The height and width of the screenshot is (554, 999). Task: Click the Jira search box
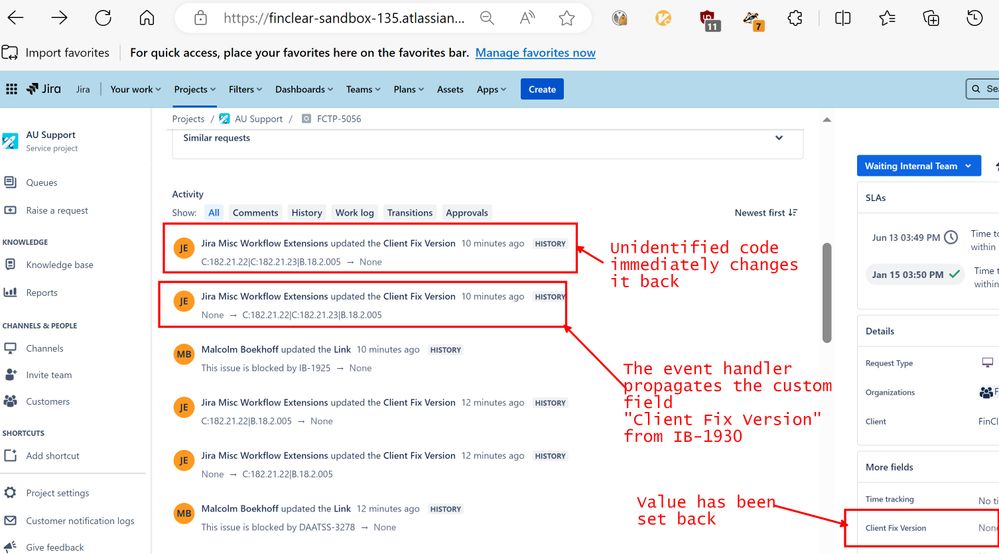pyautogui.click(x=982, y=89)
